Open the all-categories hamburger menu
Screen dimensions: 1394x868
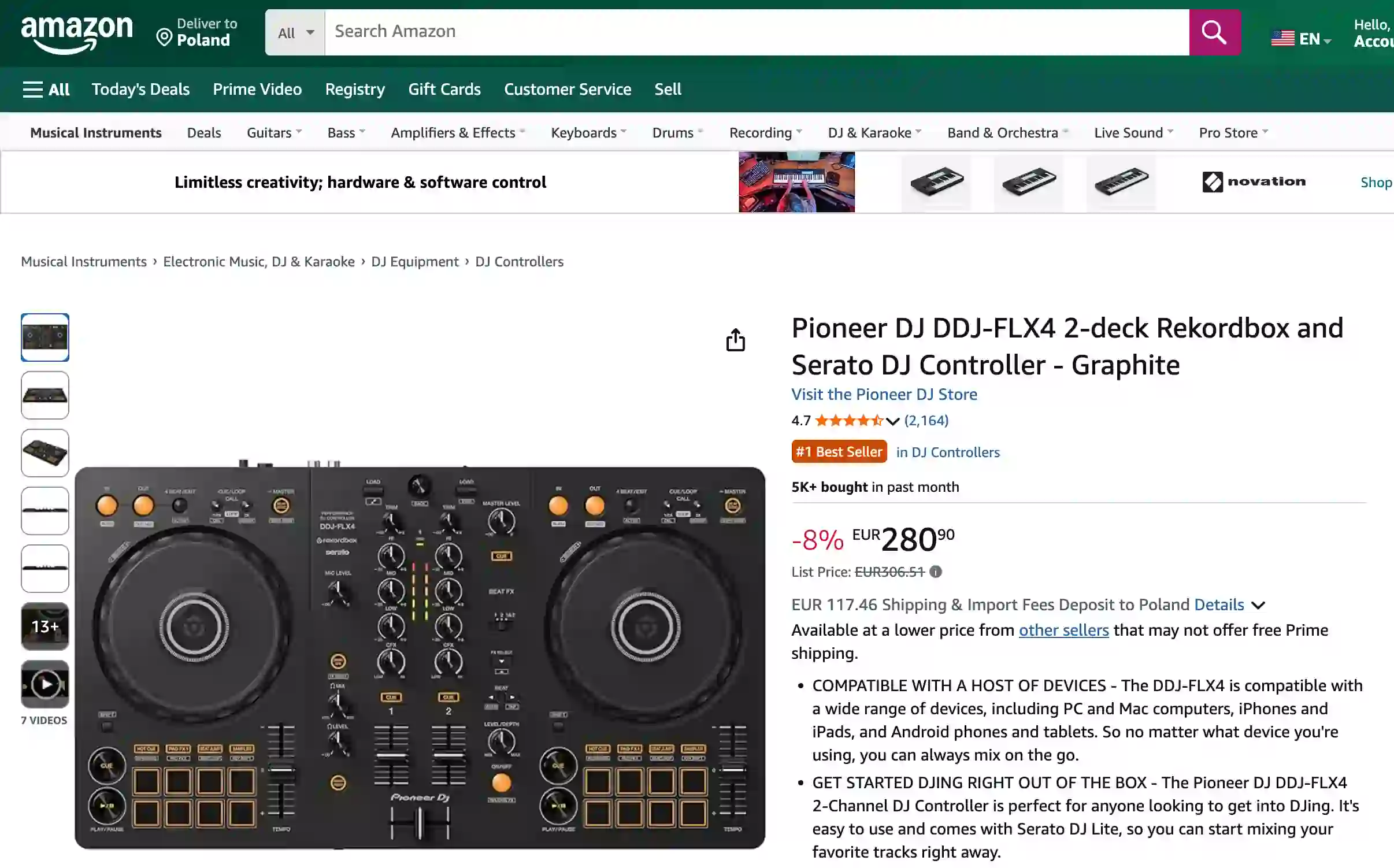point(33,89)
